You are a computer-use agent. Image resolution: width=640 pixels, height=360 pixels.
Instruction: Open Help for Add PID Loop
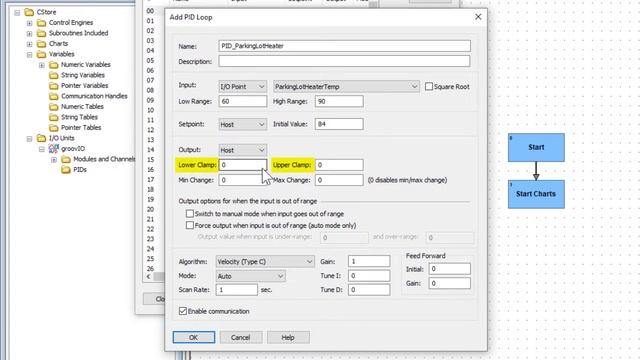[x=288, y=337]
